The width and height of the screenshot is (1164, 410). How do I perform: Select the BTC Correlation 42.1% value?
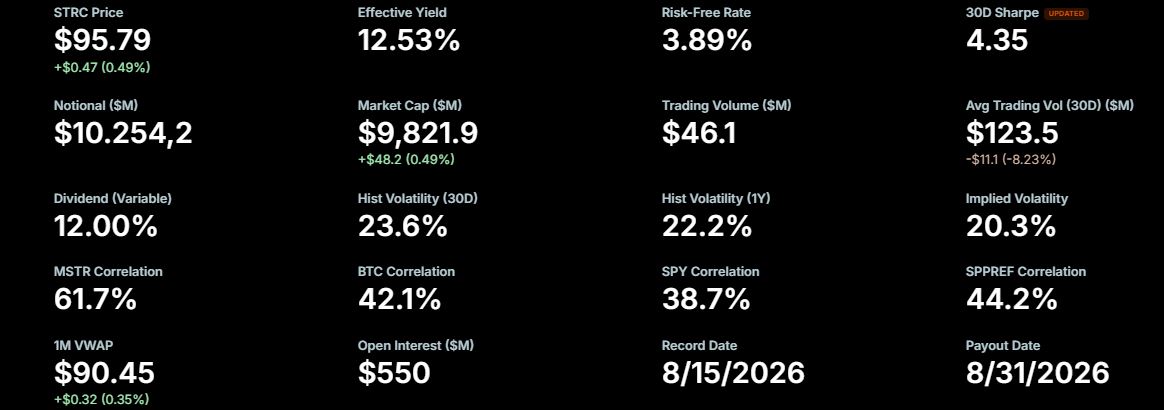coord(399,299)
